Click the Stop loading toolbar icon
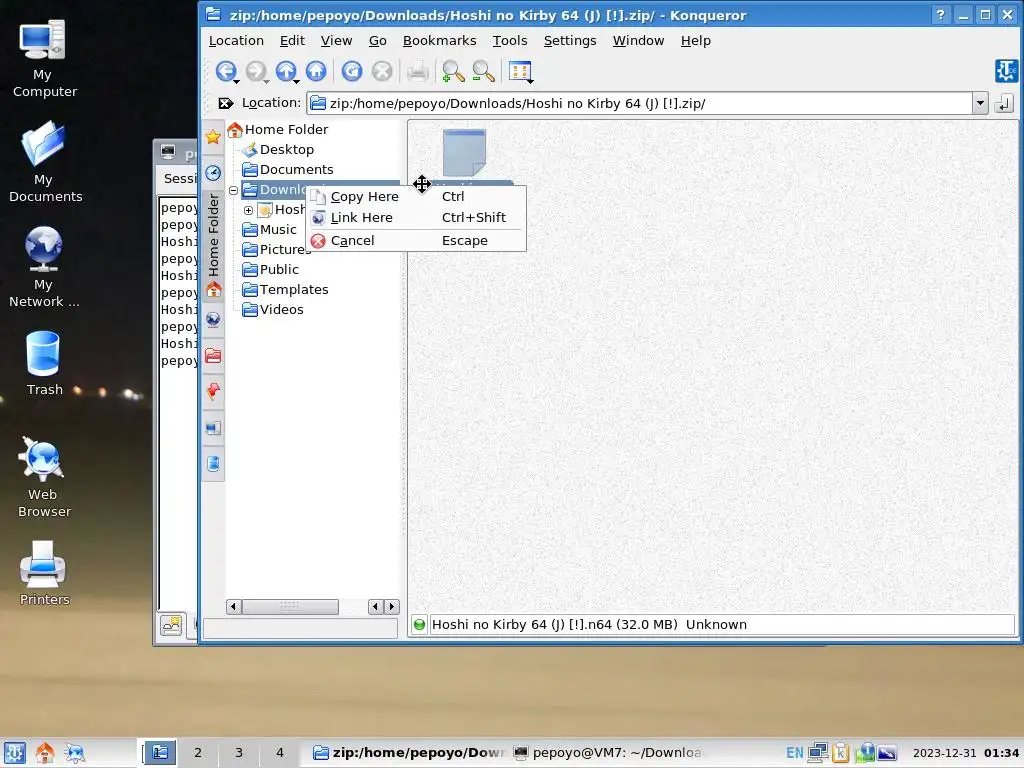Screen dimensions: 1024x768 coord(382,71)
